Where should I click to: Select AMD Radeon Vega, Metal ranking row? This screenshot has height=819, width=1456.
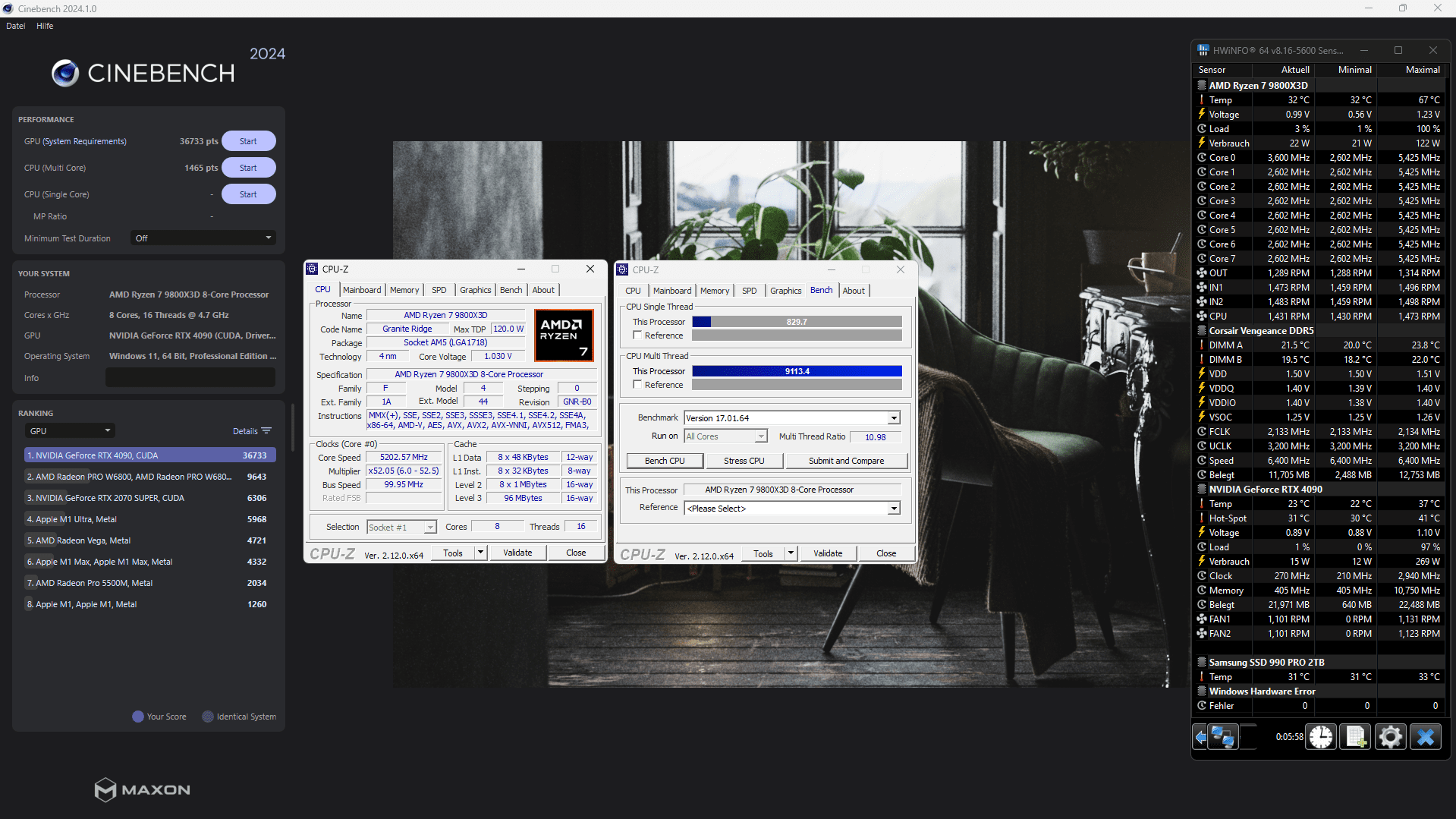click(149, 540)
